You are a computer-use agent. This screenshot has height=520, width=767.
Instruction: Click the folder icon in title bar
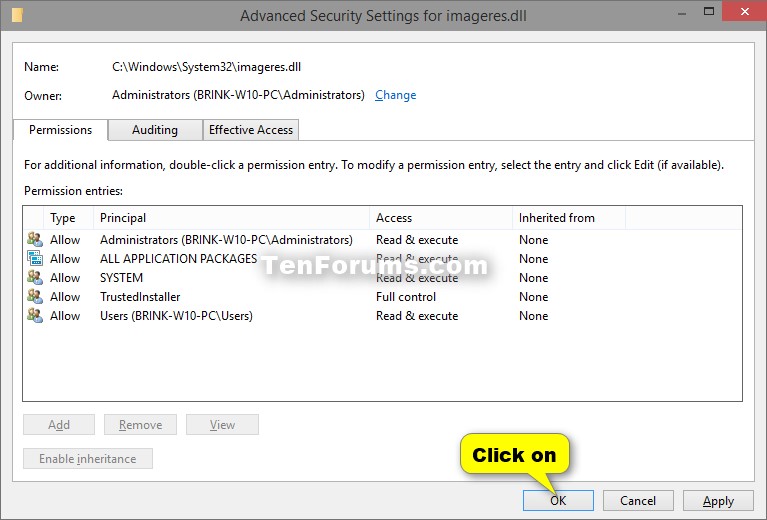[x=18, y=15]
